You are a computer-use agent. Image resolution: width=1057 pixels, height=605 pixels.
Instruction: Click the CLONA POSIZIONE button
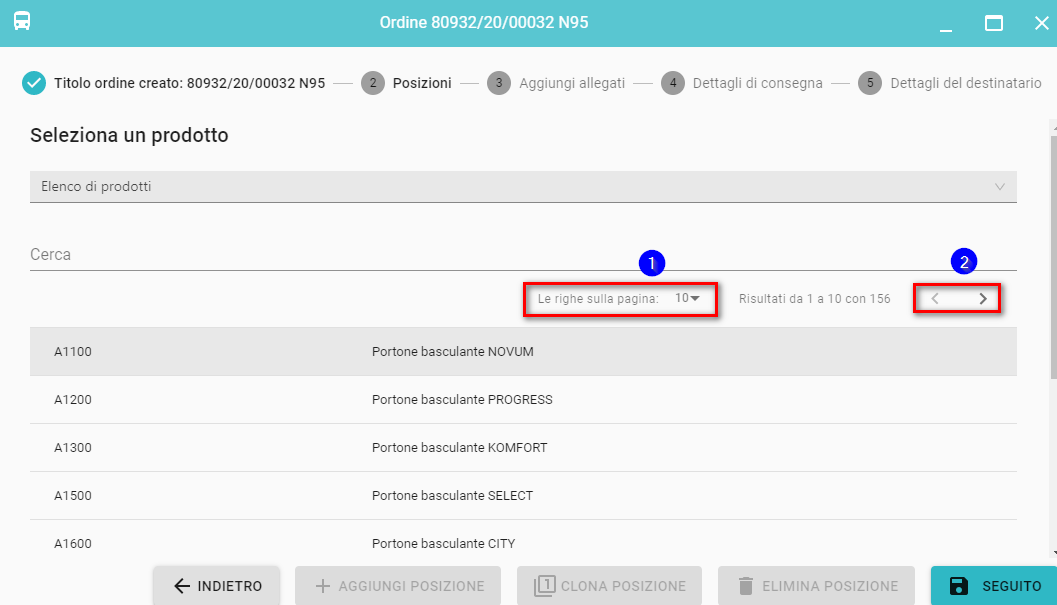[609, 586]
